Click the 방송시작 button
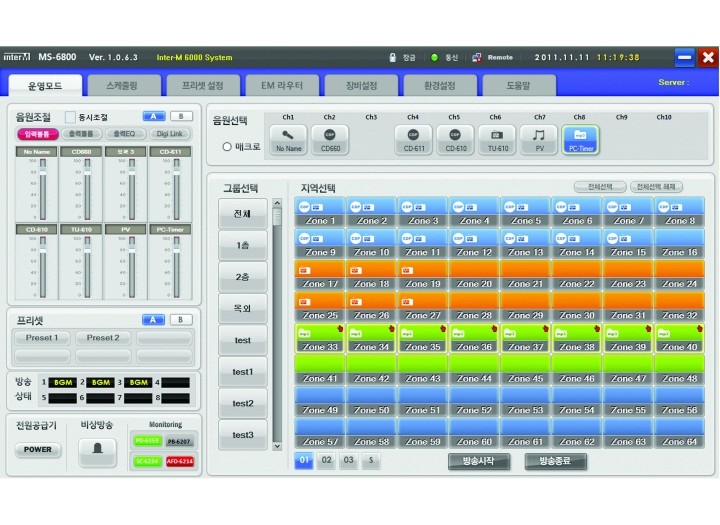The image size is (720, 525). (x=479, y=461)
